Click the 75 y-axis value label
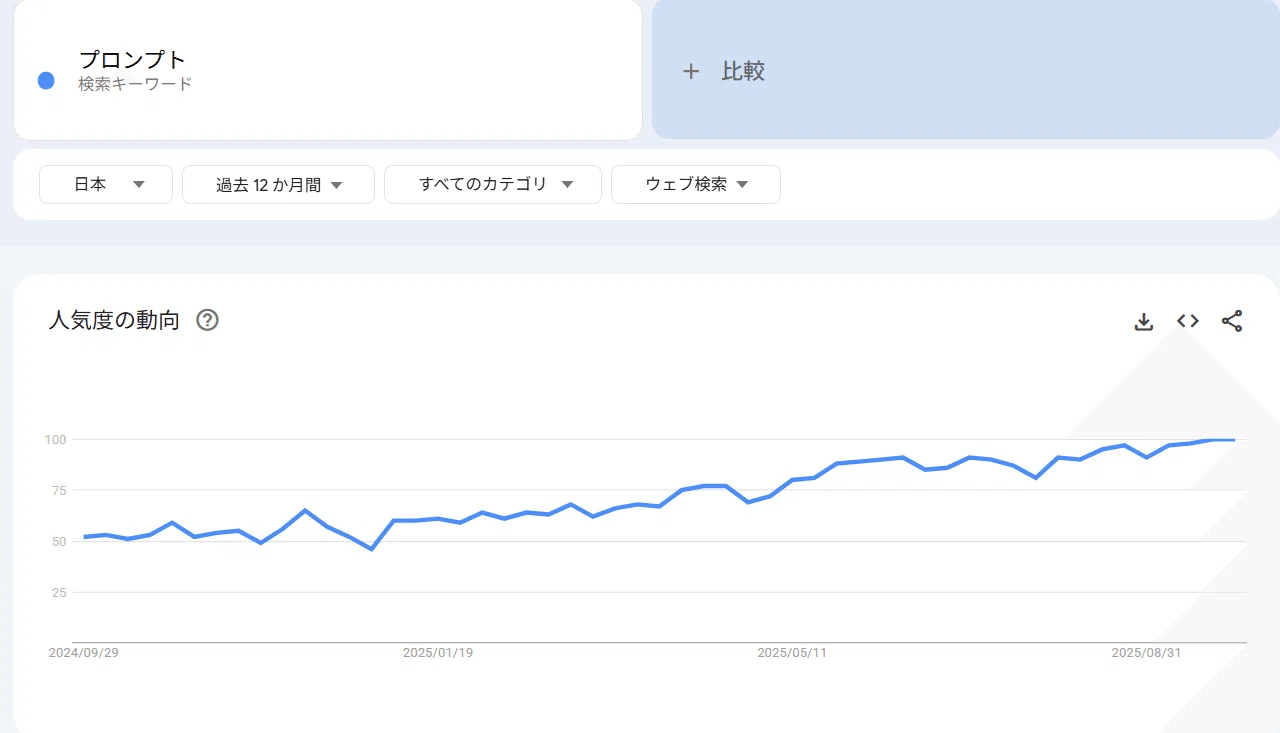 (x=58, y=490)
